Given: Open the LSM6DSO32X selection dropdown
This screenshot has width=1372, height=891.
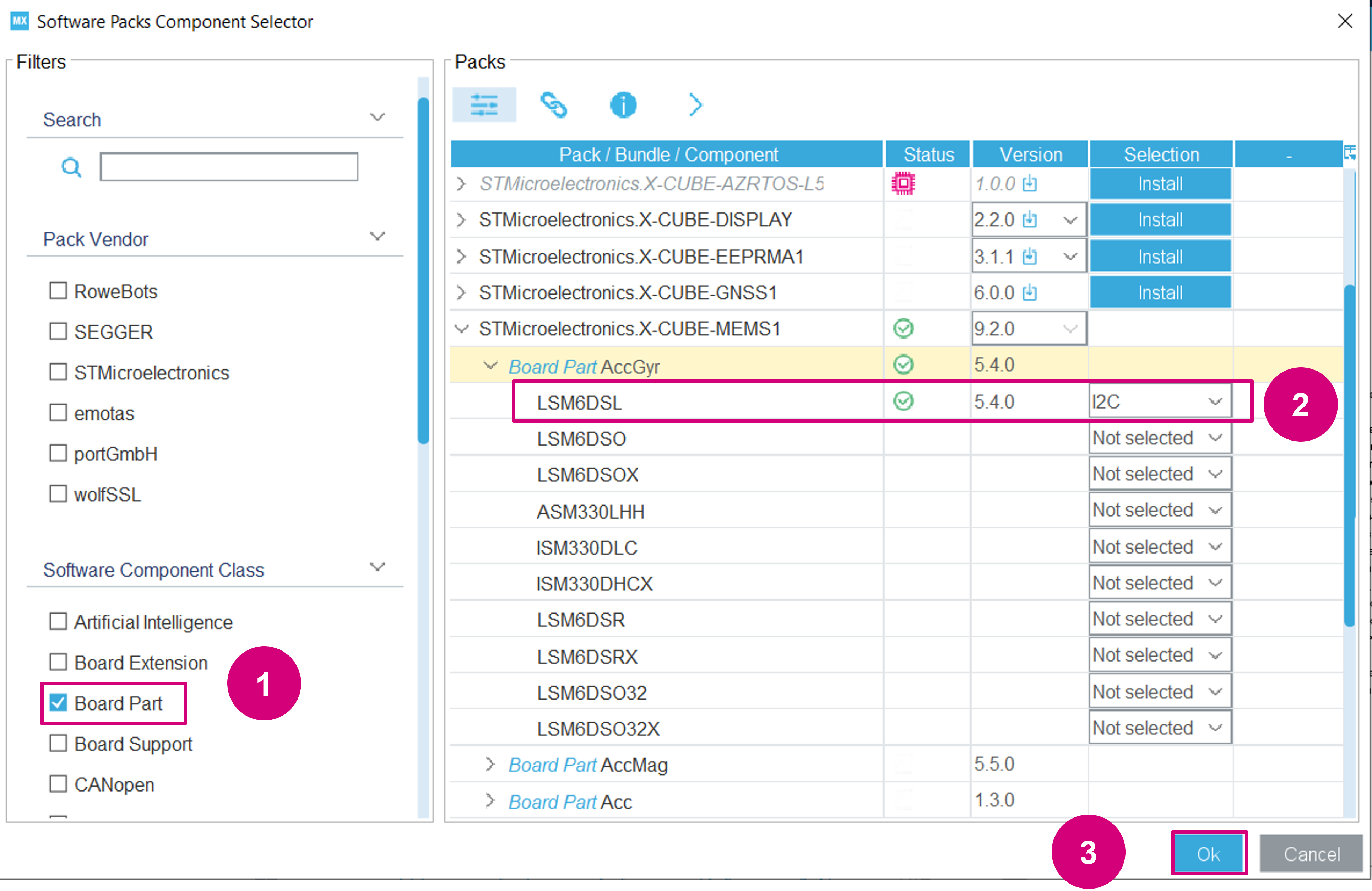Looking at the screenshot, I should point(1160,728).
